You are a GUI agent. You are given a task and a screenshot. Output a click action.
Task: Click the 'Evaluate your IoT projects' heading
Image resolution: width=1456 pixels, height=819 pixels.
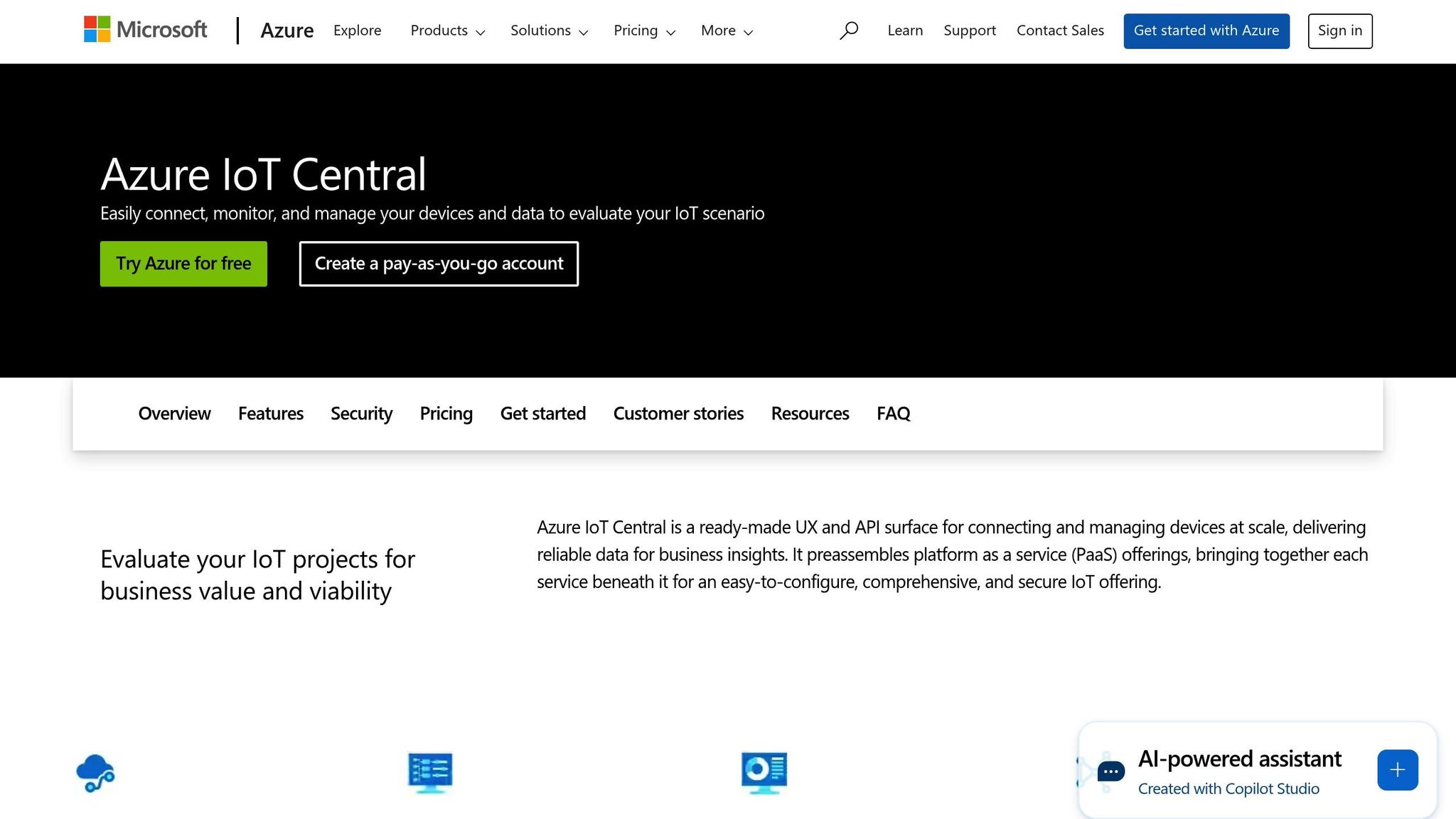click(257, 575)
